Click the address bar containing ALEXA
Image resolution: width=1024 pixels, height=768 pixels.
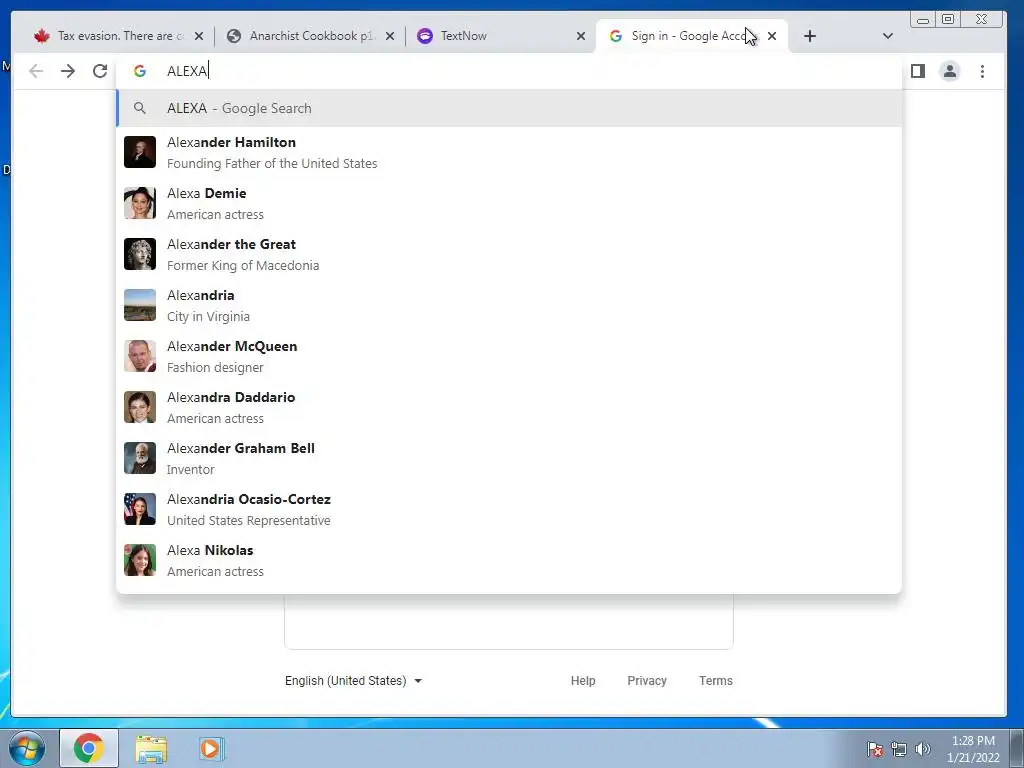click(x=509, y=71)
